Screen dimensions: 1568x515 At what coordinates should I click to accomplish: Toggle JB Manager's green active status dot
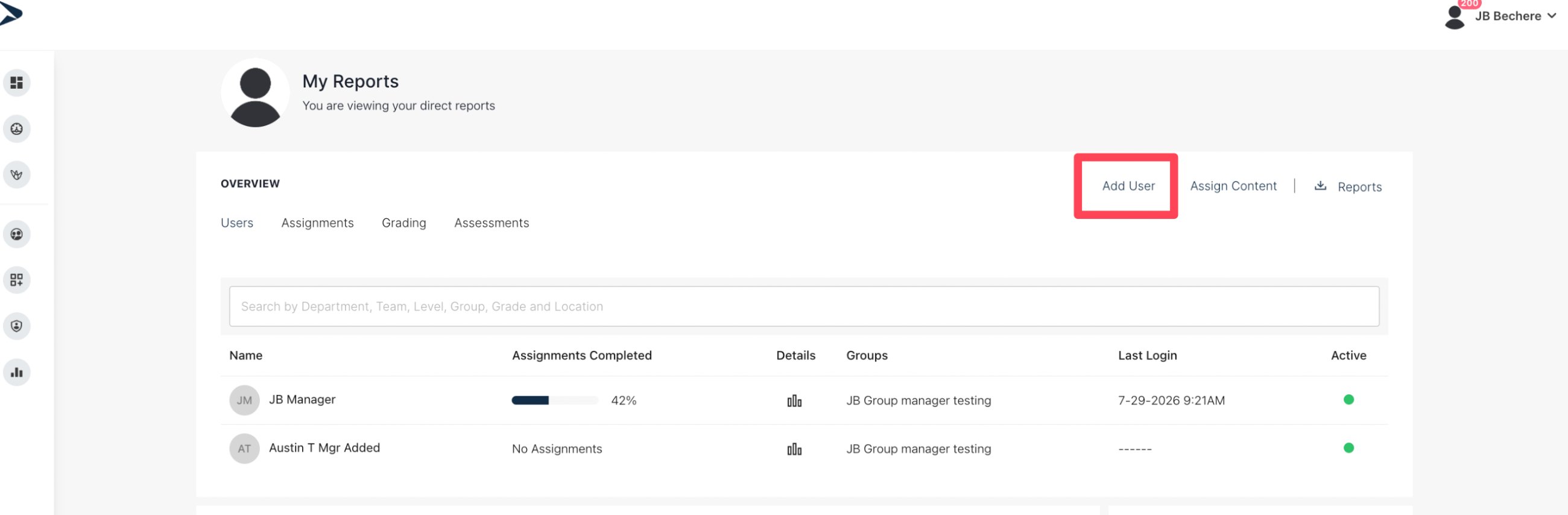click(x=1348, y=399)
